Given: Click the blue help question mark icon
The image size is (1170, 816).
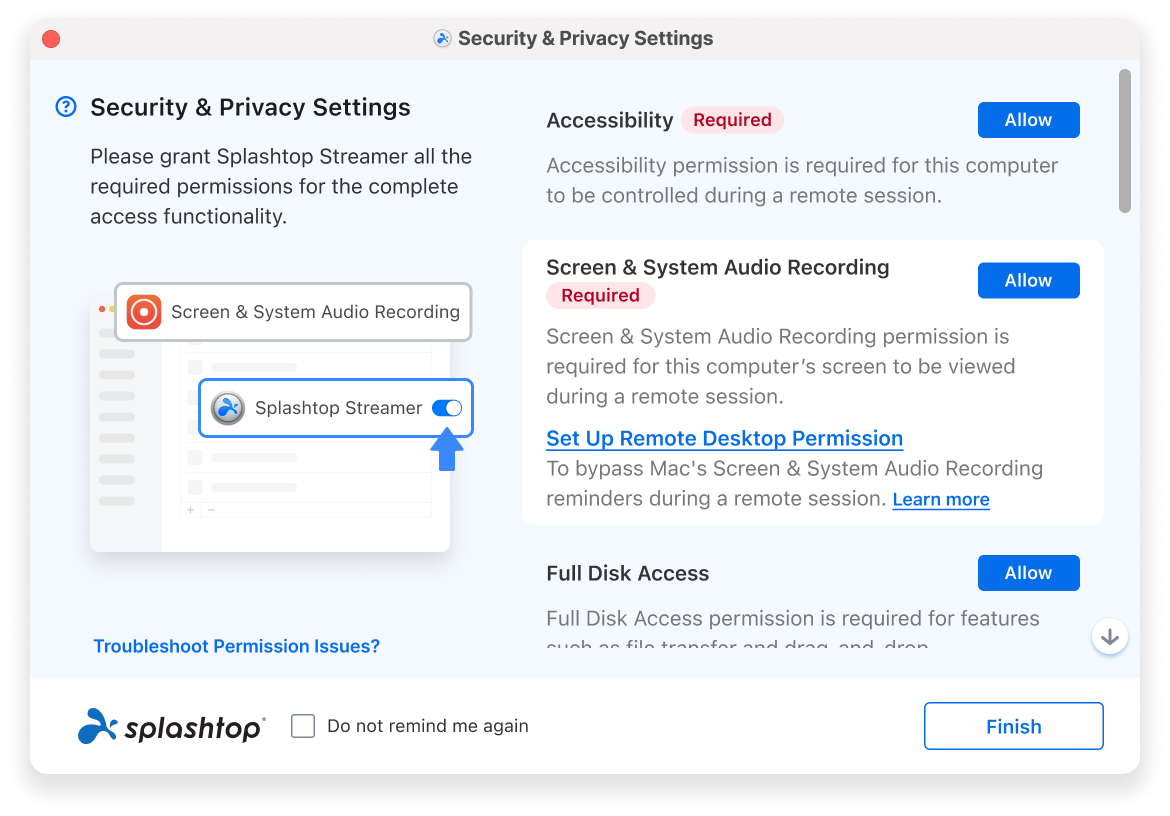Looking at the screenshot, I should [x=66, y=107].
